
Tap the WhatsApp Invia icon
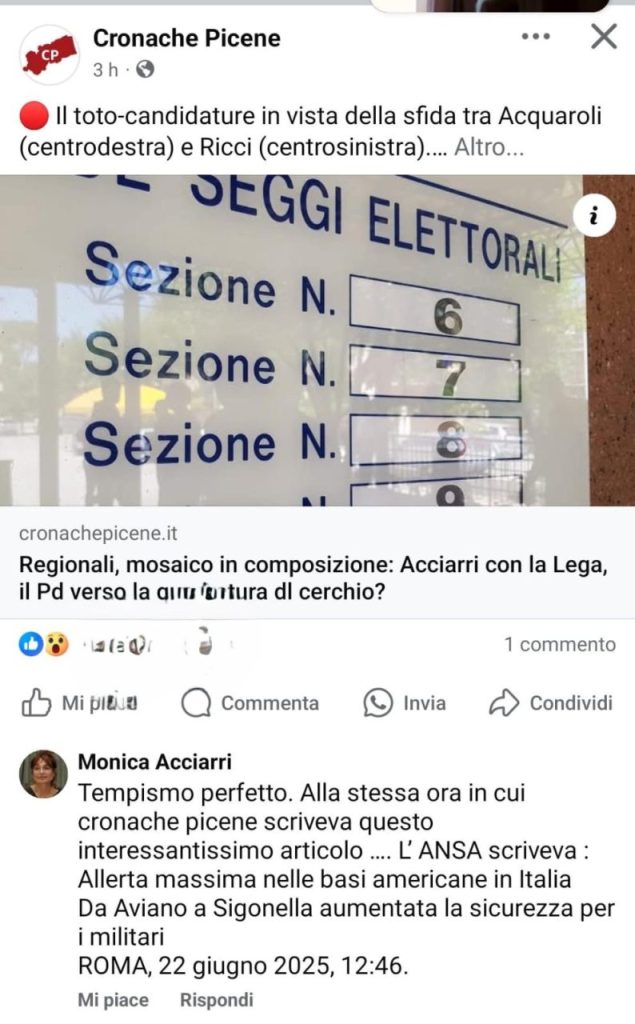[378, 703]
